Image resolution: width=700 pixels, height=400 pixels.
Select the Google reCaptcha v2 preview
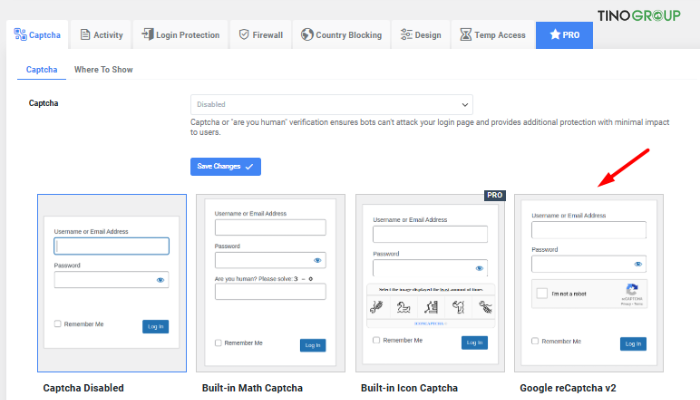click(589, 283)
